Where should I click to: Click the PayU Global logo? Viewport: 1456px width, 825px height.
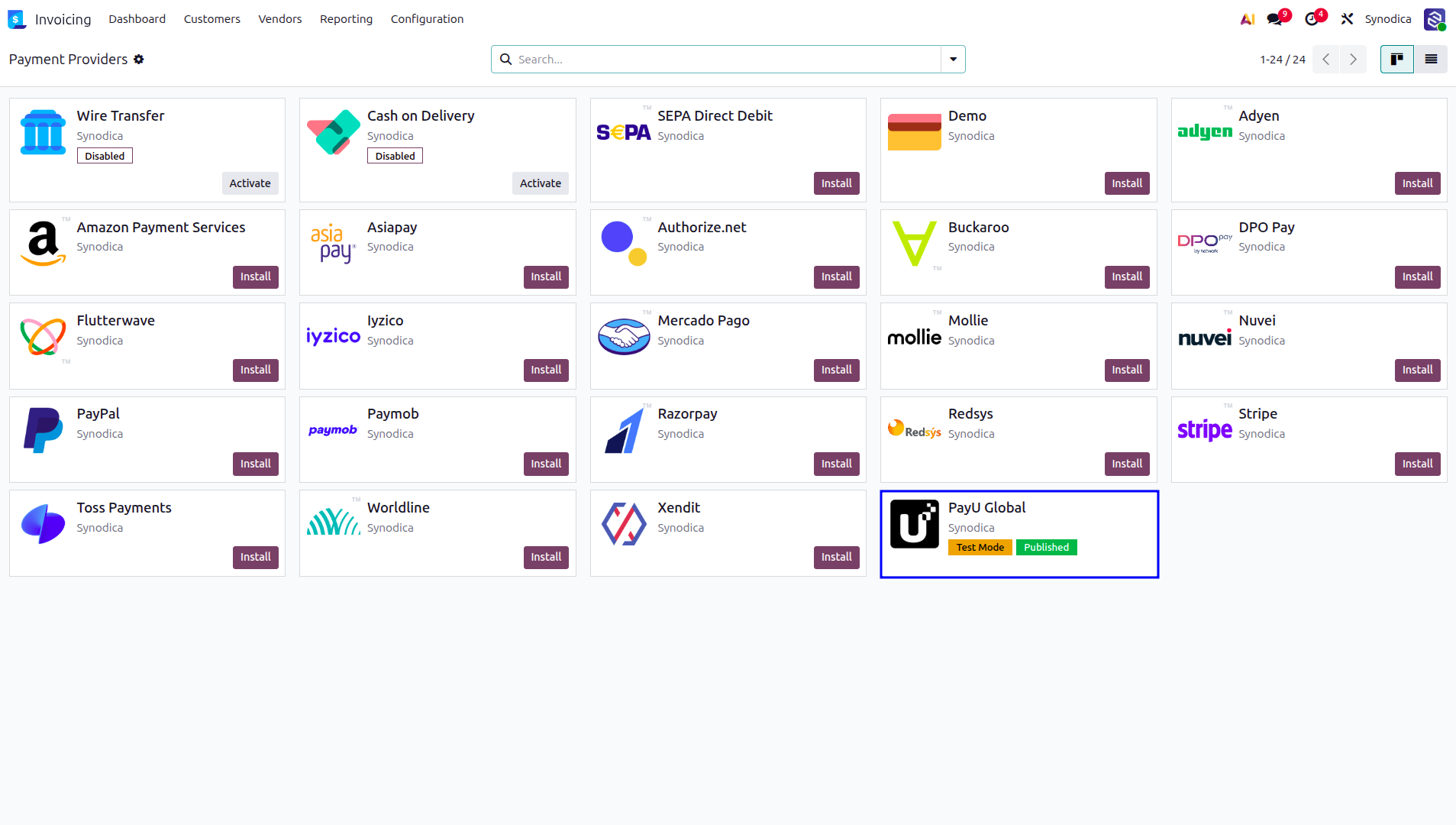[914, 524]
